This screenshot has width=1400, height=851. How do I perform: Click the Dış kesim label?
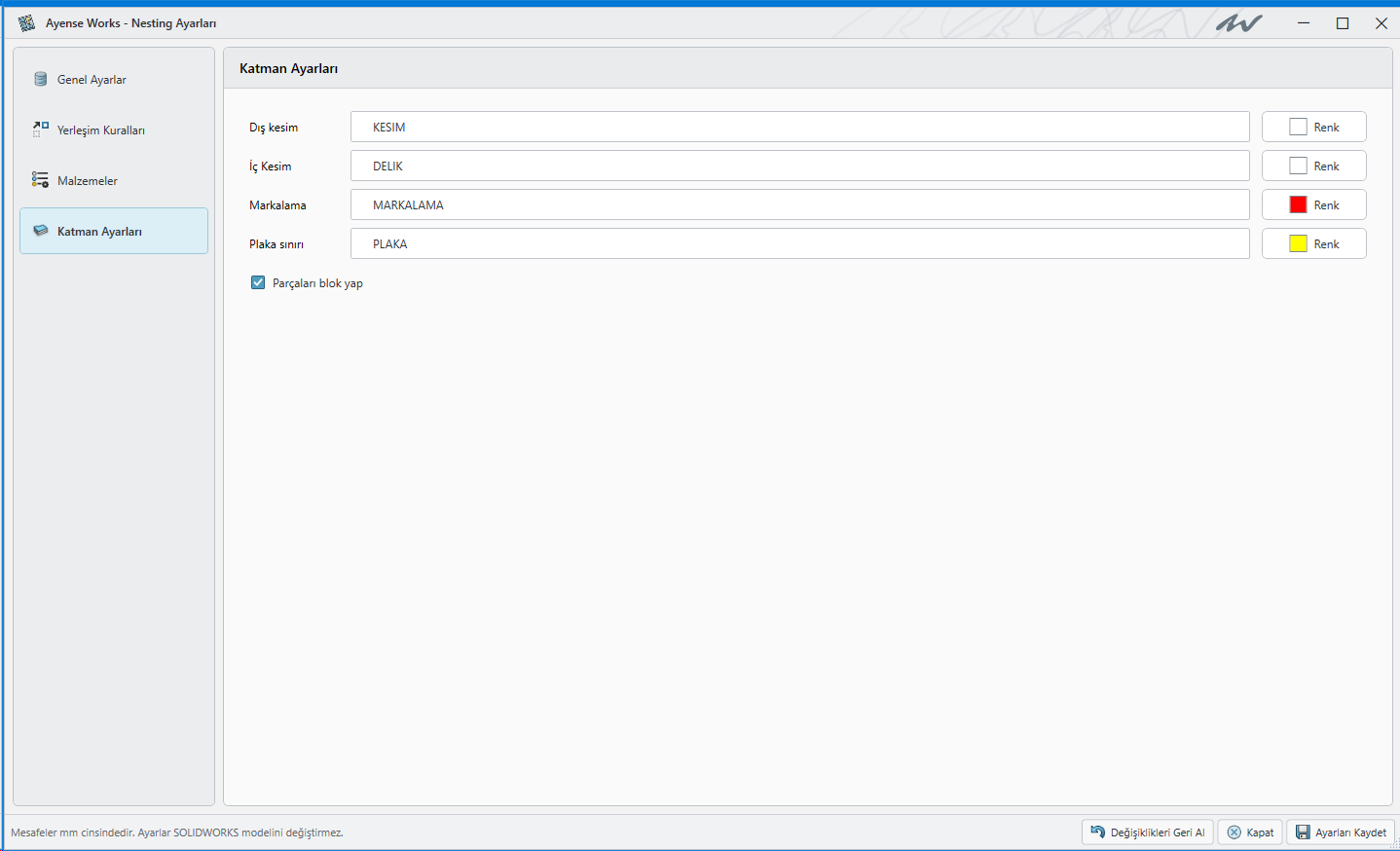[x=274, y=128]
